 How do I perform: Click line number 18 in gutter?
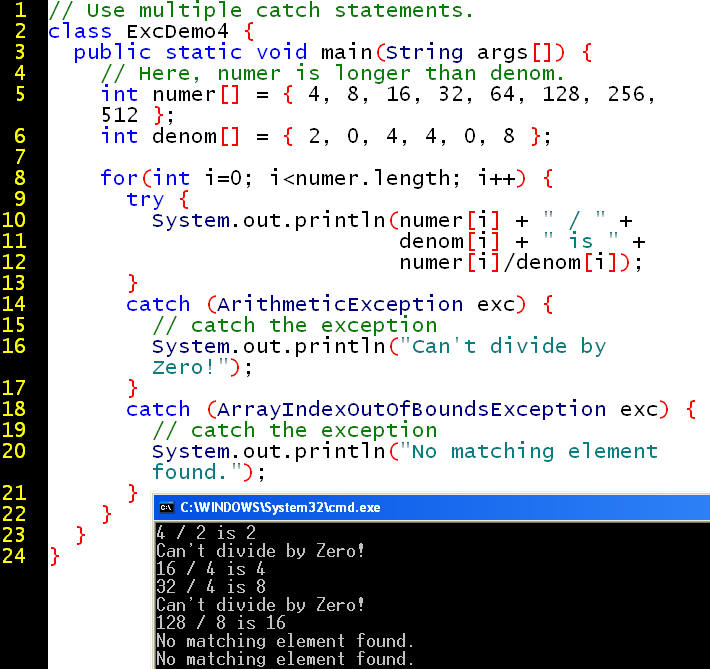[x=14, y=409]
